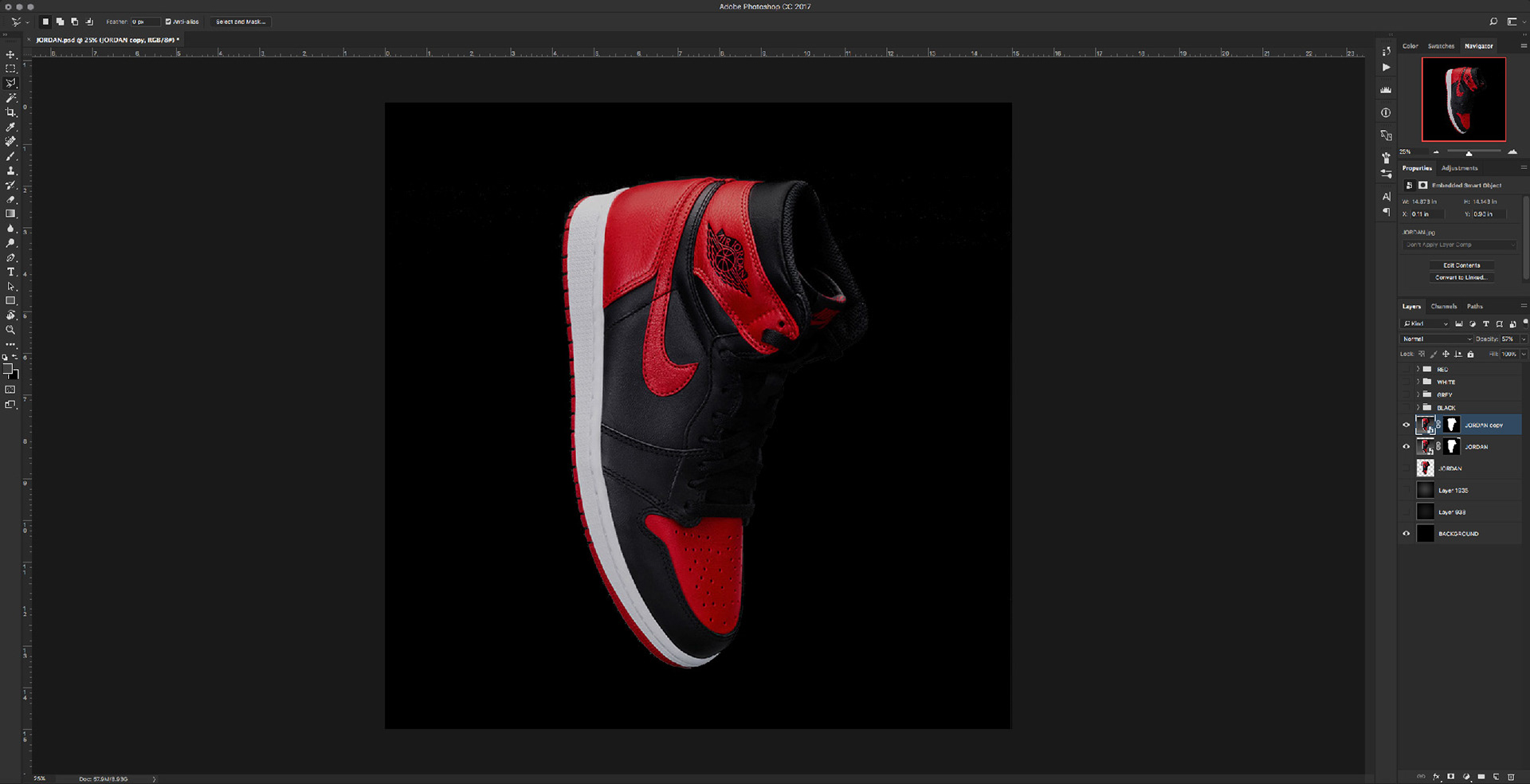Switch to the Channels tab

(x=1444, y=306)
